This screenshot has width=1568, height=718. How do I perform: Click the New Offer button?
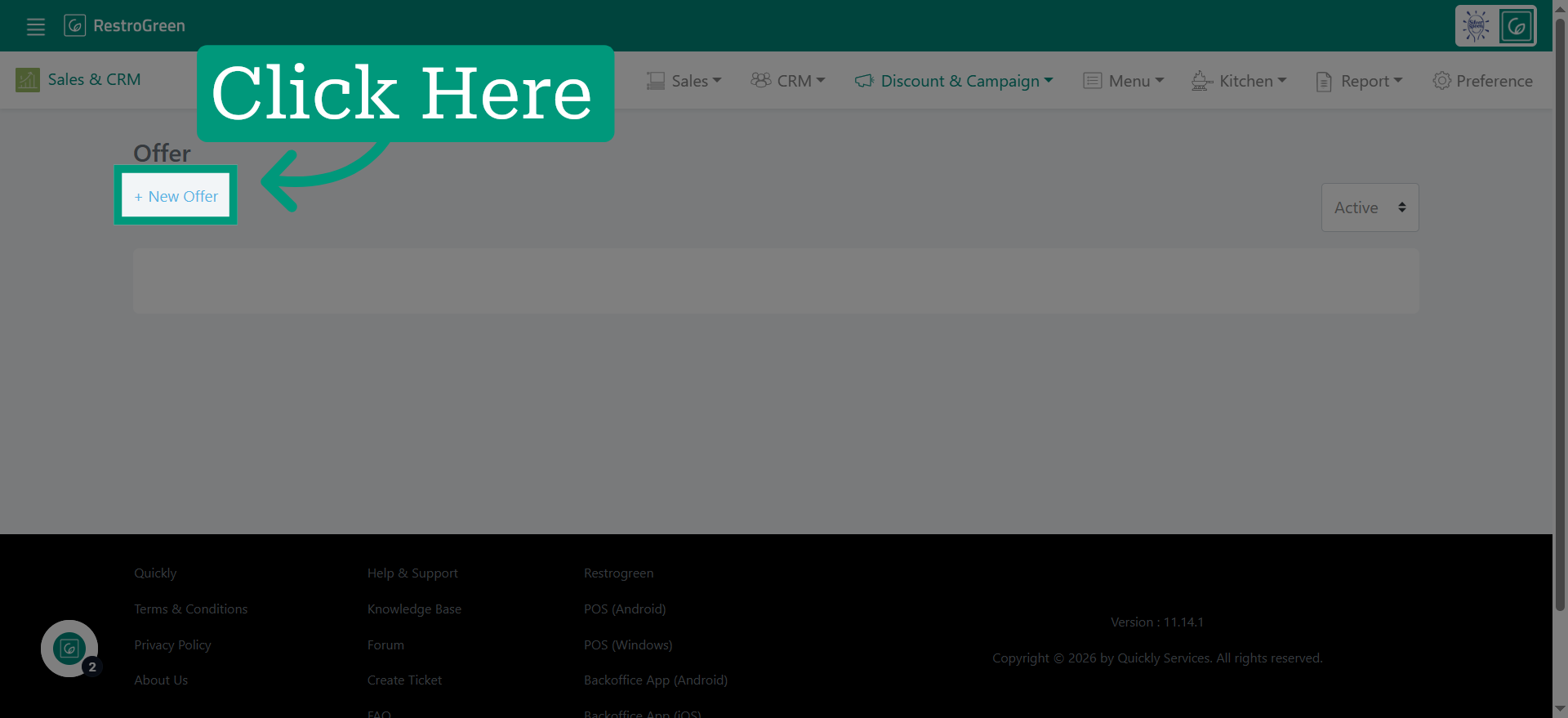coord(176,196)
